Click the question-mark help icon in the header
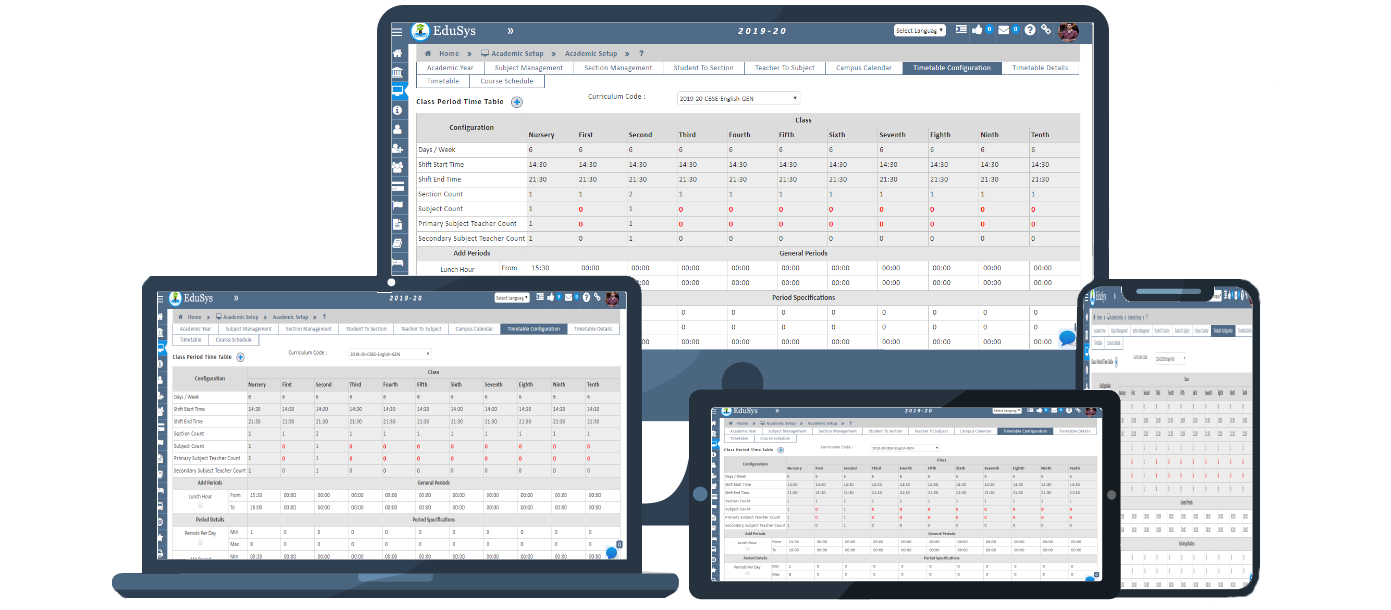The image size is (1391, 610). click(1030, 30)
